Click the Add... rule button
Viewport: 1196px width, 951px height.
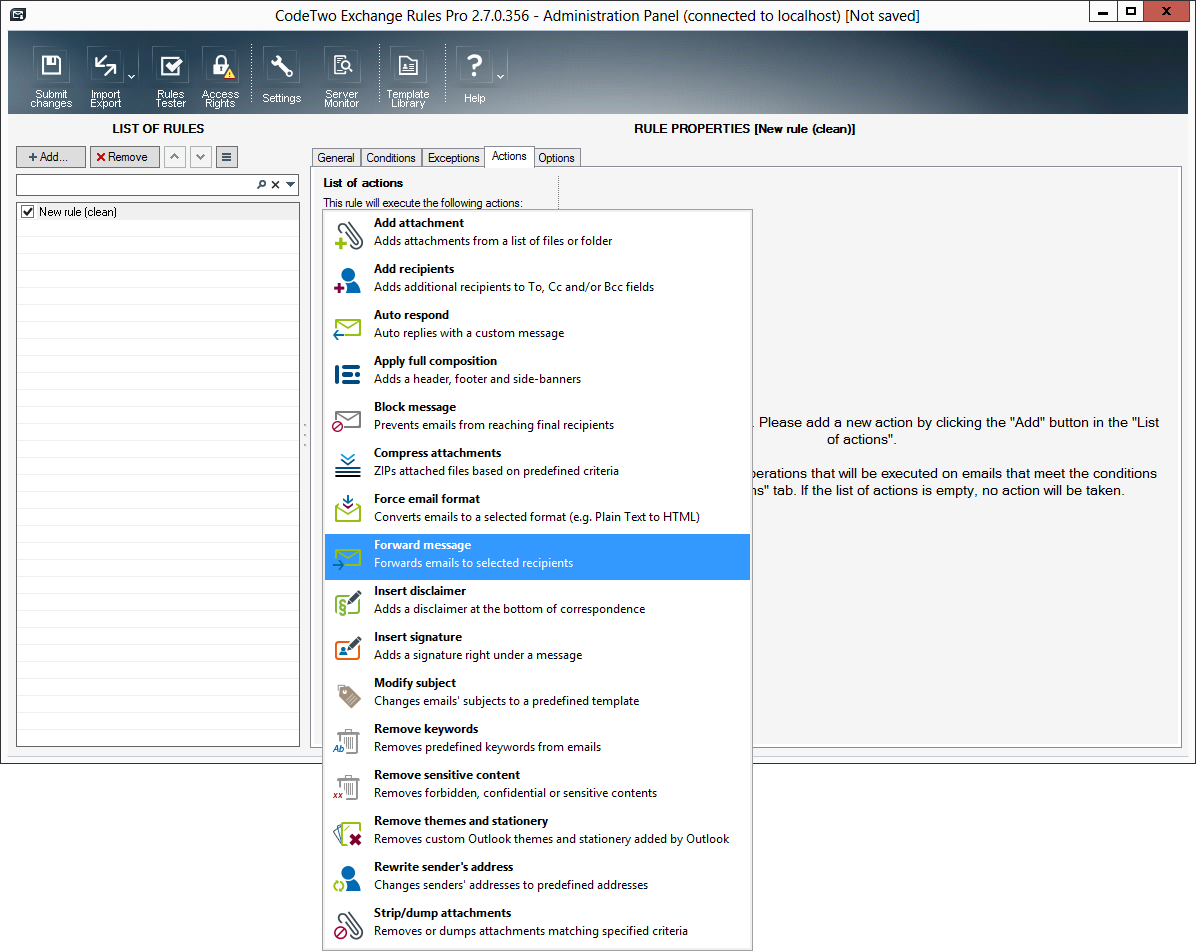(50, 157)
